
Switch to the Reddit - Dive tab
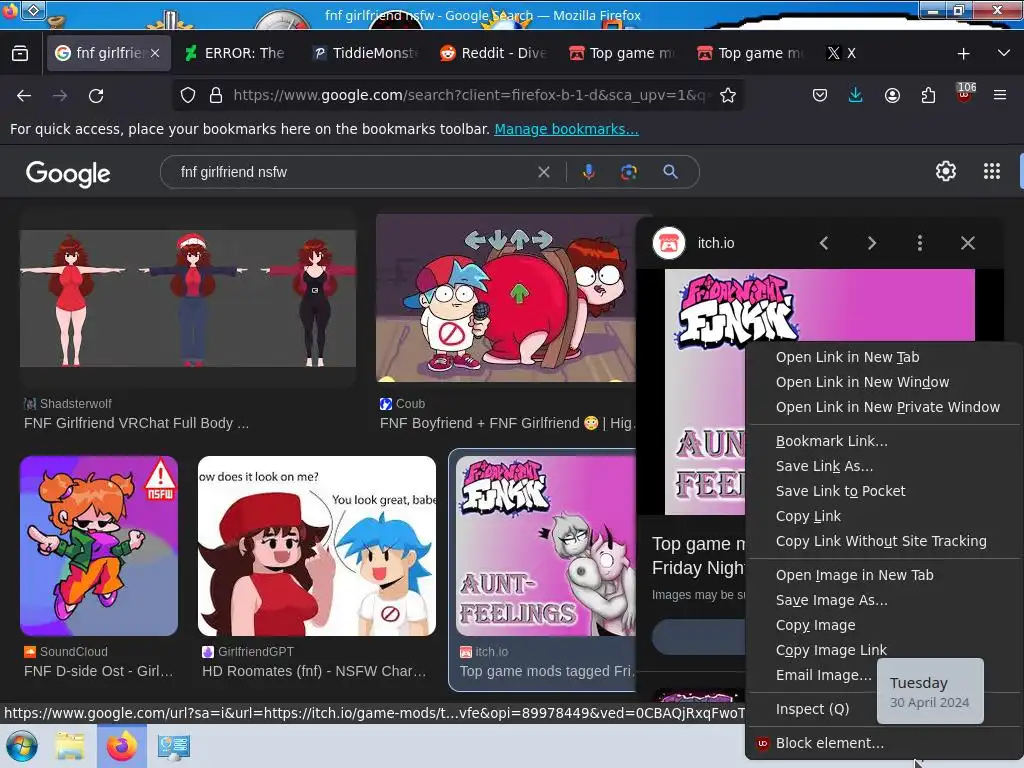click(x=494, y=53)
